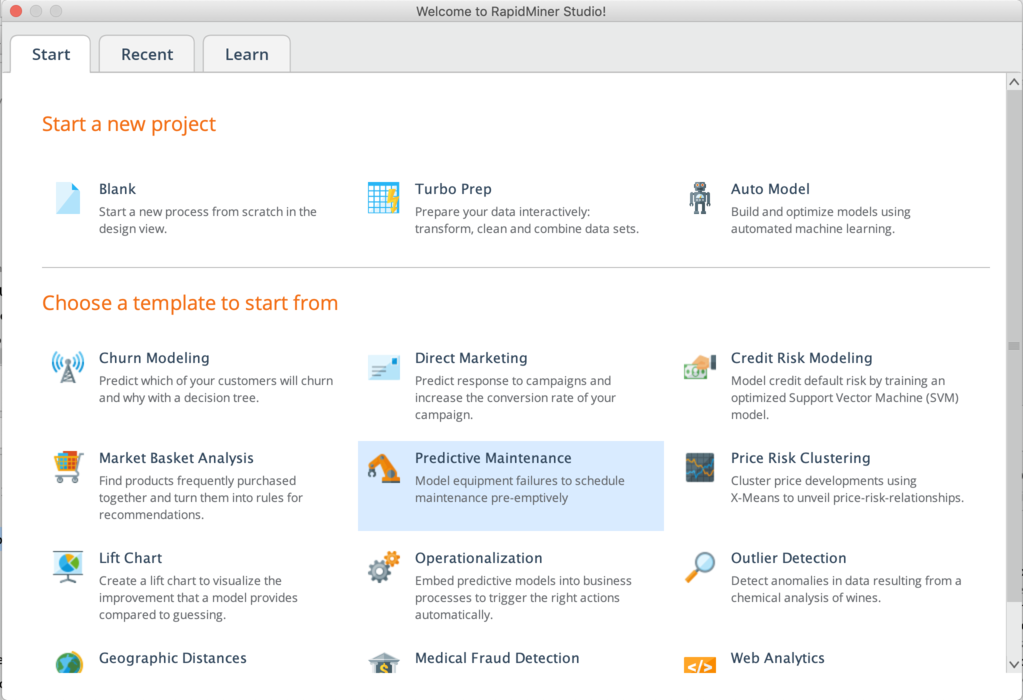Select the Credit Risk Modeling money icon

(699, 367)
